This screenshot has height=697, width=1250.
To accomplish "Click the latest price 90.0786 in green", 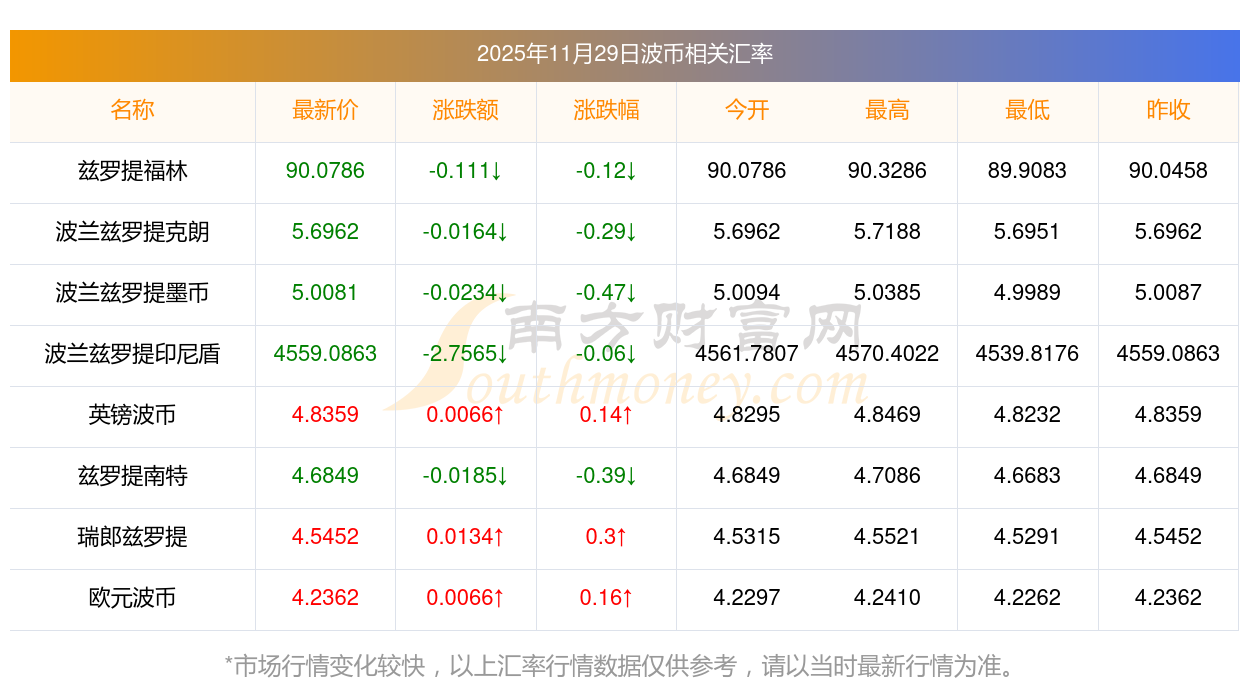I will pos(325,171).
